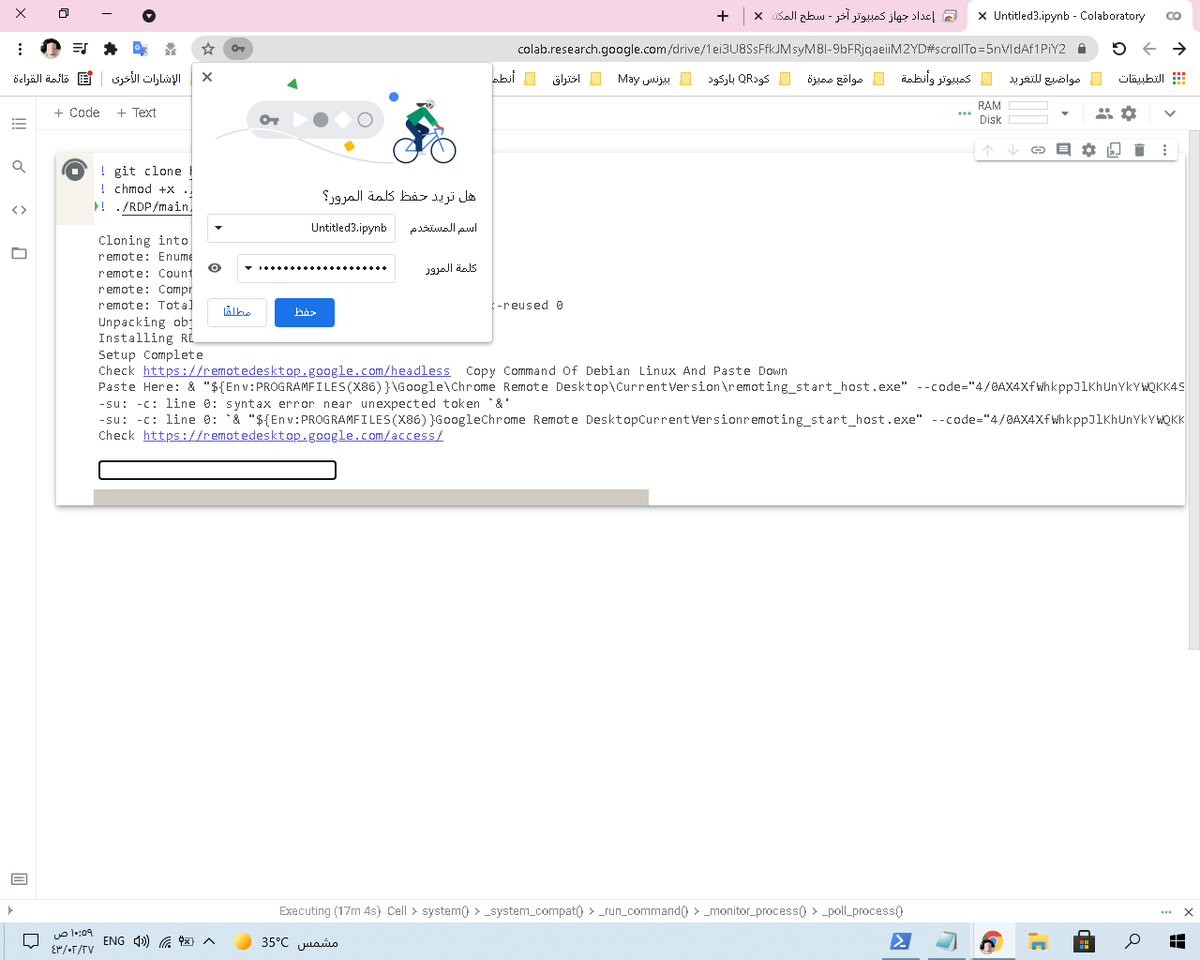Viewport: 1200px width, 960px height.
Task: Stop the running cell execution
Action: (74, 171)
